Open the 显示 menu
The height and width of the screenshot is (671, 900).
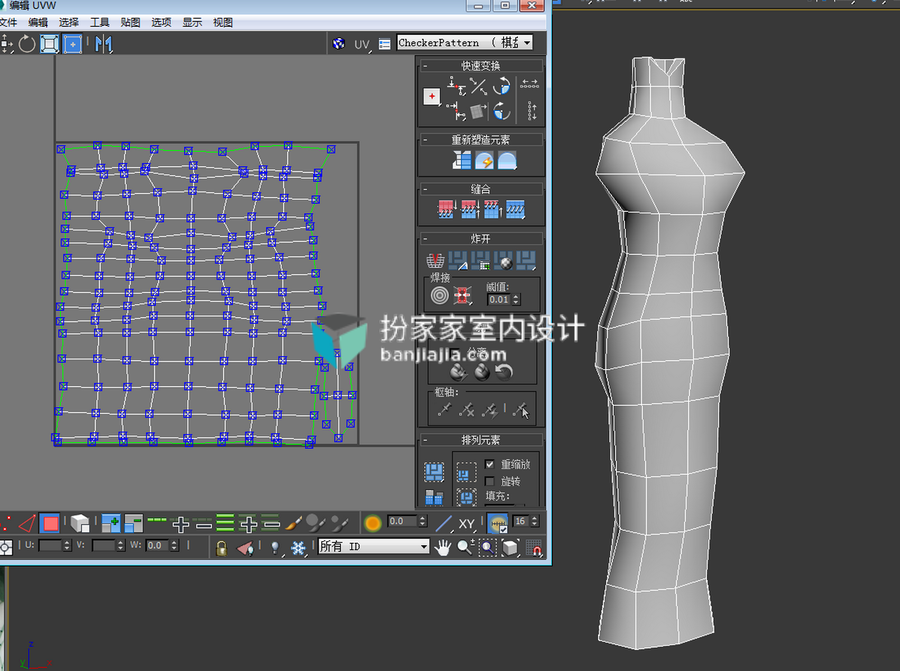[192, 22]
